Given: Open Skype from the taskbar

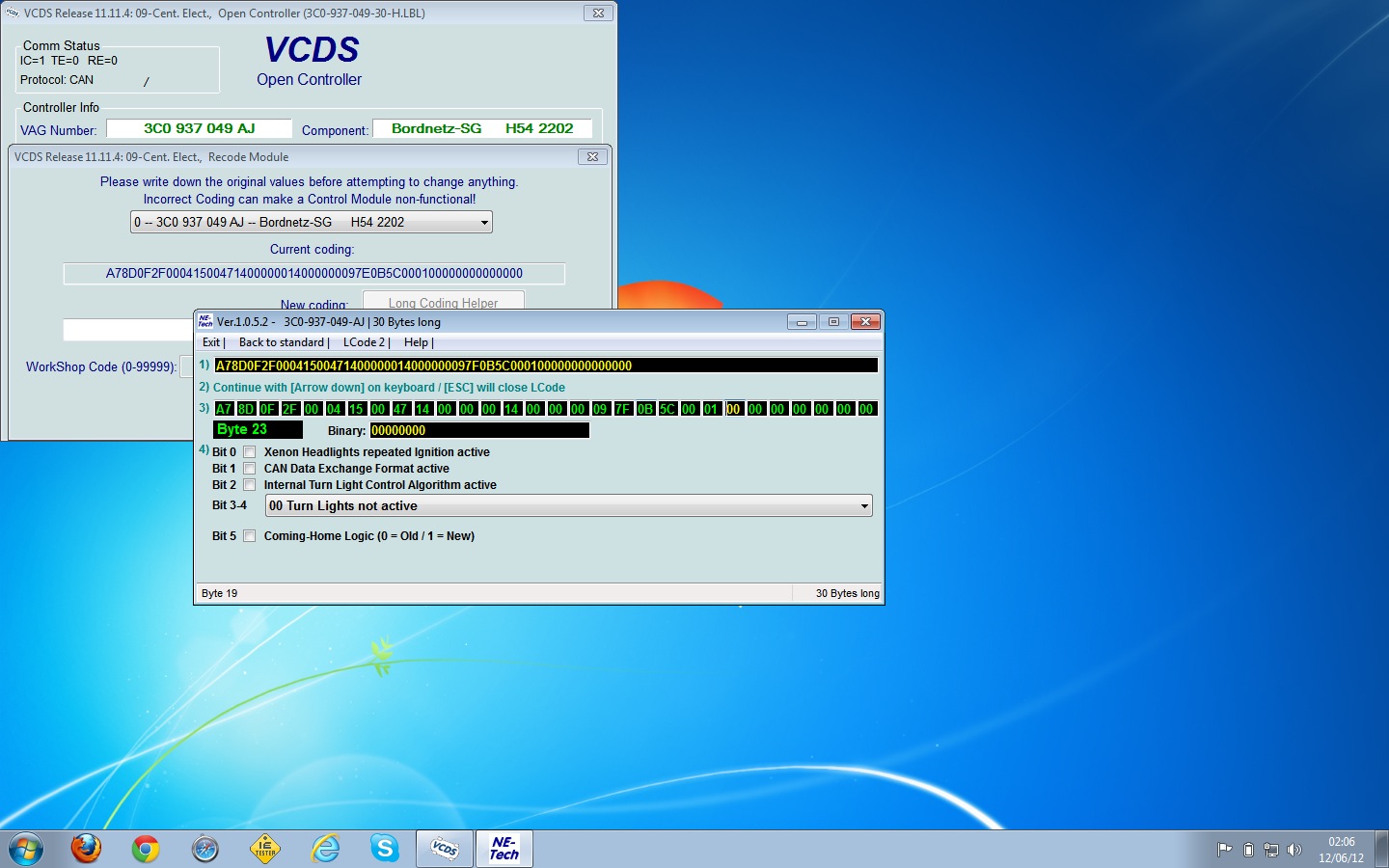Looking at the screenshot, I should pos(385,849).
